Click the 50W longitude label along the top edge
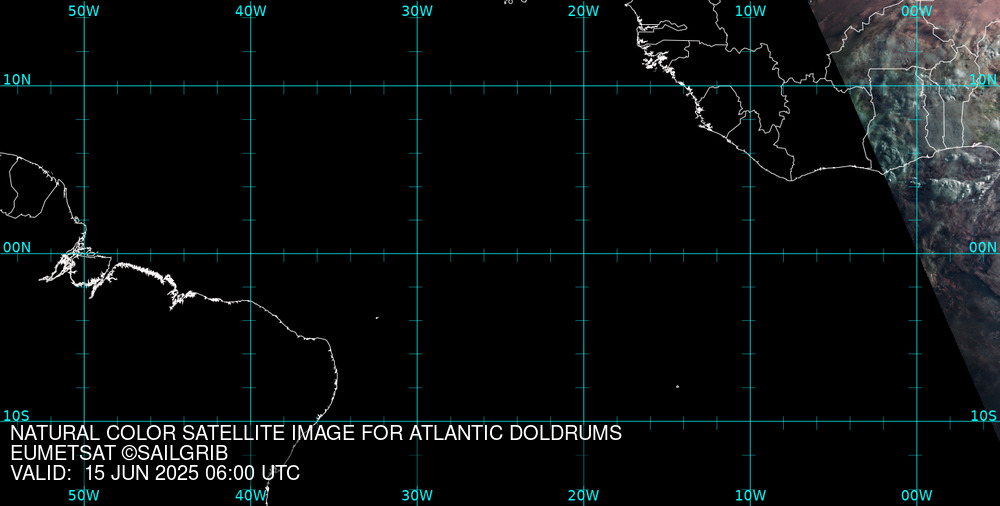The width and height of the screenshot is (1000, 506). 84,11
